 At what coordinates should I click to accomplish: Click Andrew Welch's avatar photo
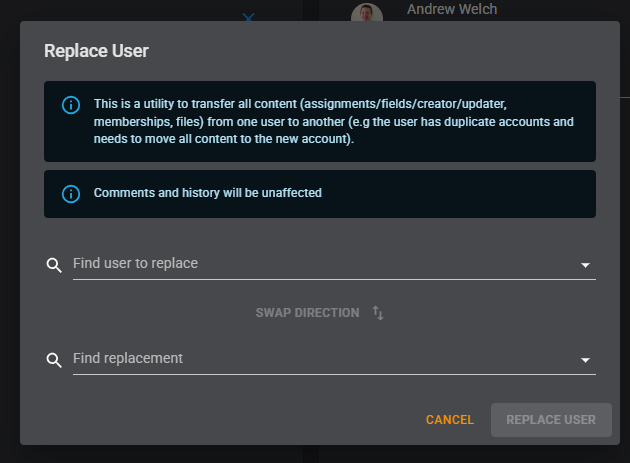tap(366, 13)
